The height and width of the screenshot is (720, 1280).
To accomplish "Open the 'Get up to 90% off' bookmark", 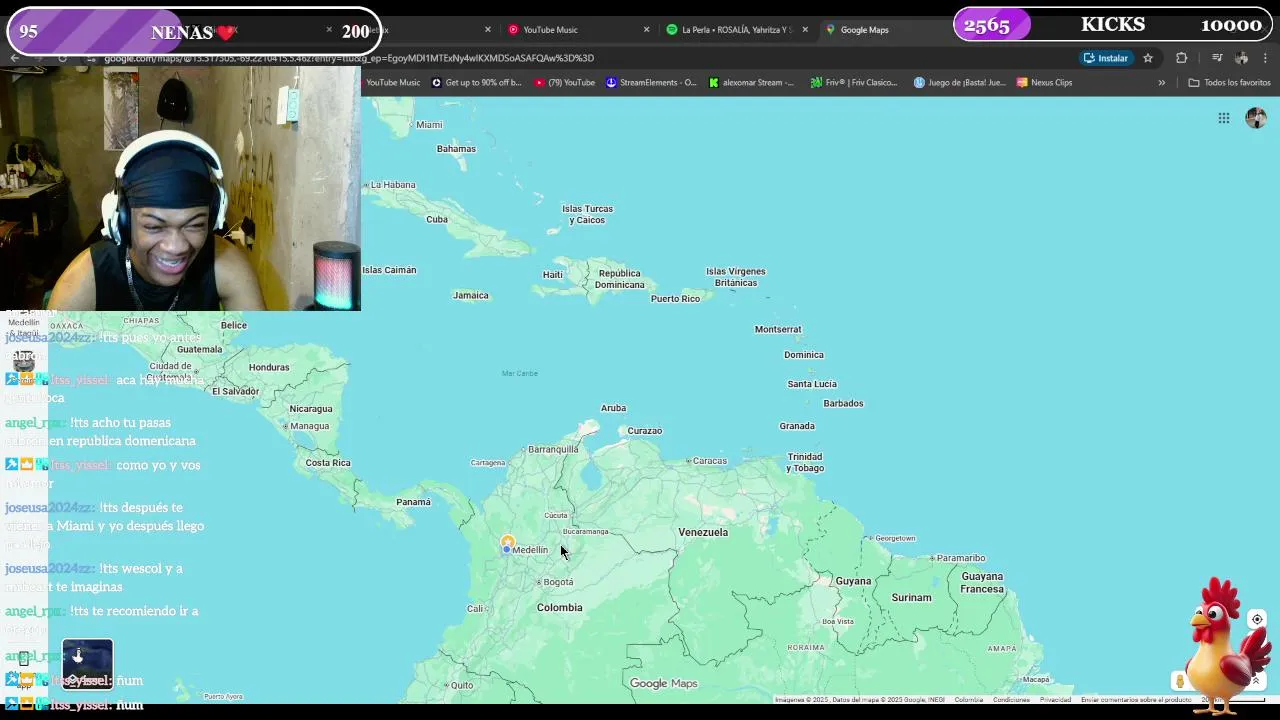I will (476, 83).
